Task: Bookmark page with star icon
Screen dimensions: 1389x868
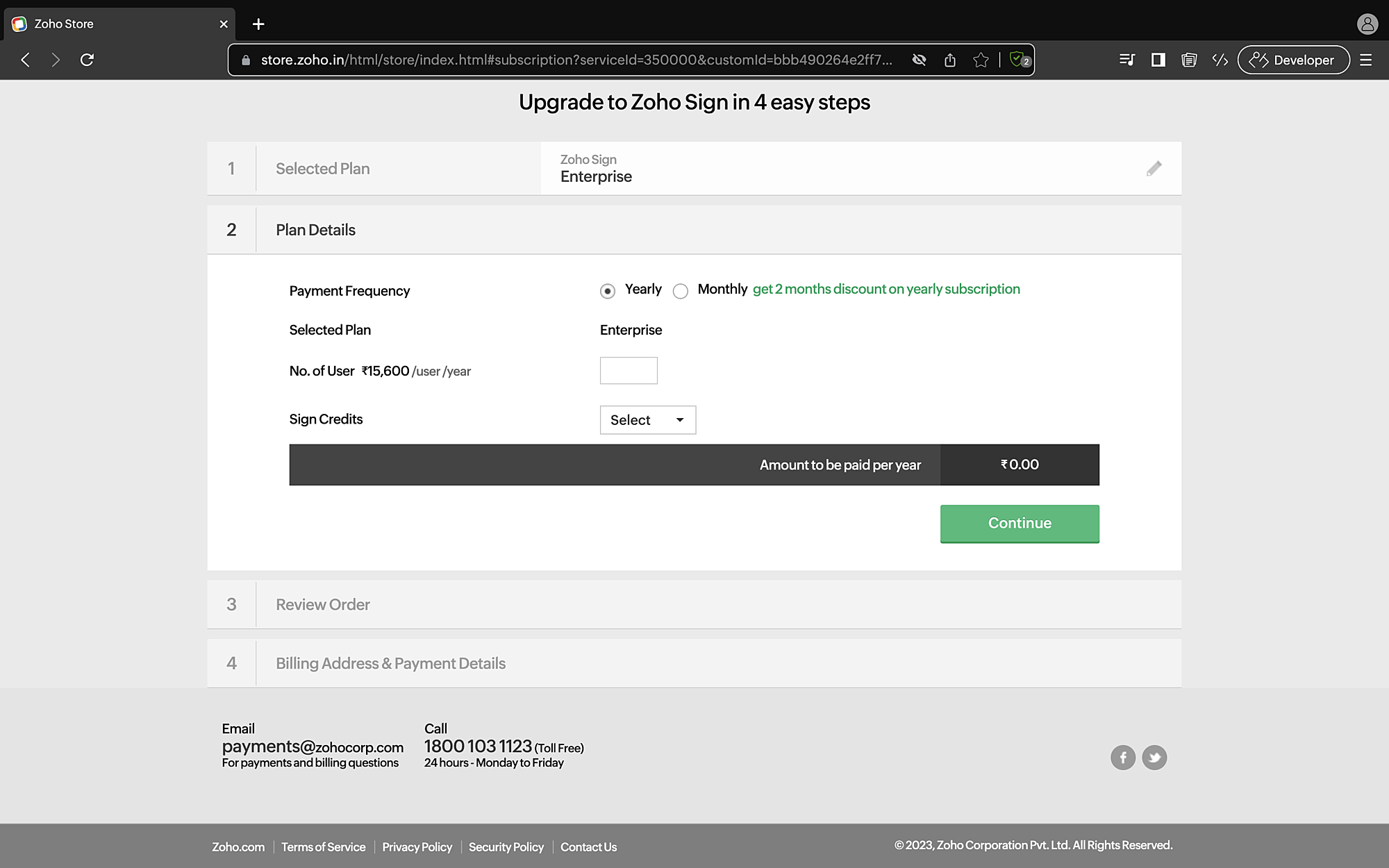Action: [981, 60]
